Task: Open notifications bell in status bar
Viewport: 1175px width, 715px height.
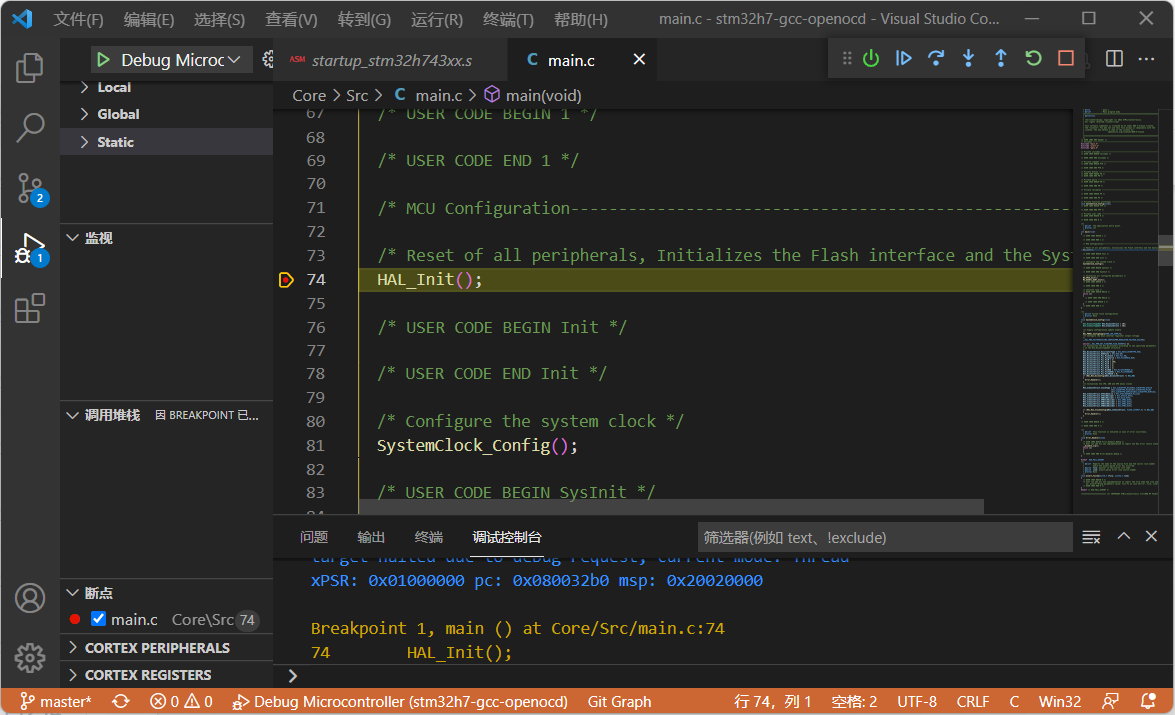Action: [x=1147, y=702]
